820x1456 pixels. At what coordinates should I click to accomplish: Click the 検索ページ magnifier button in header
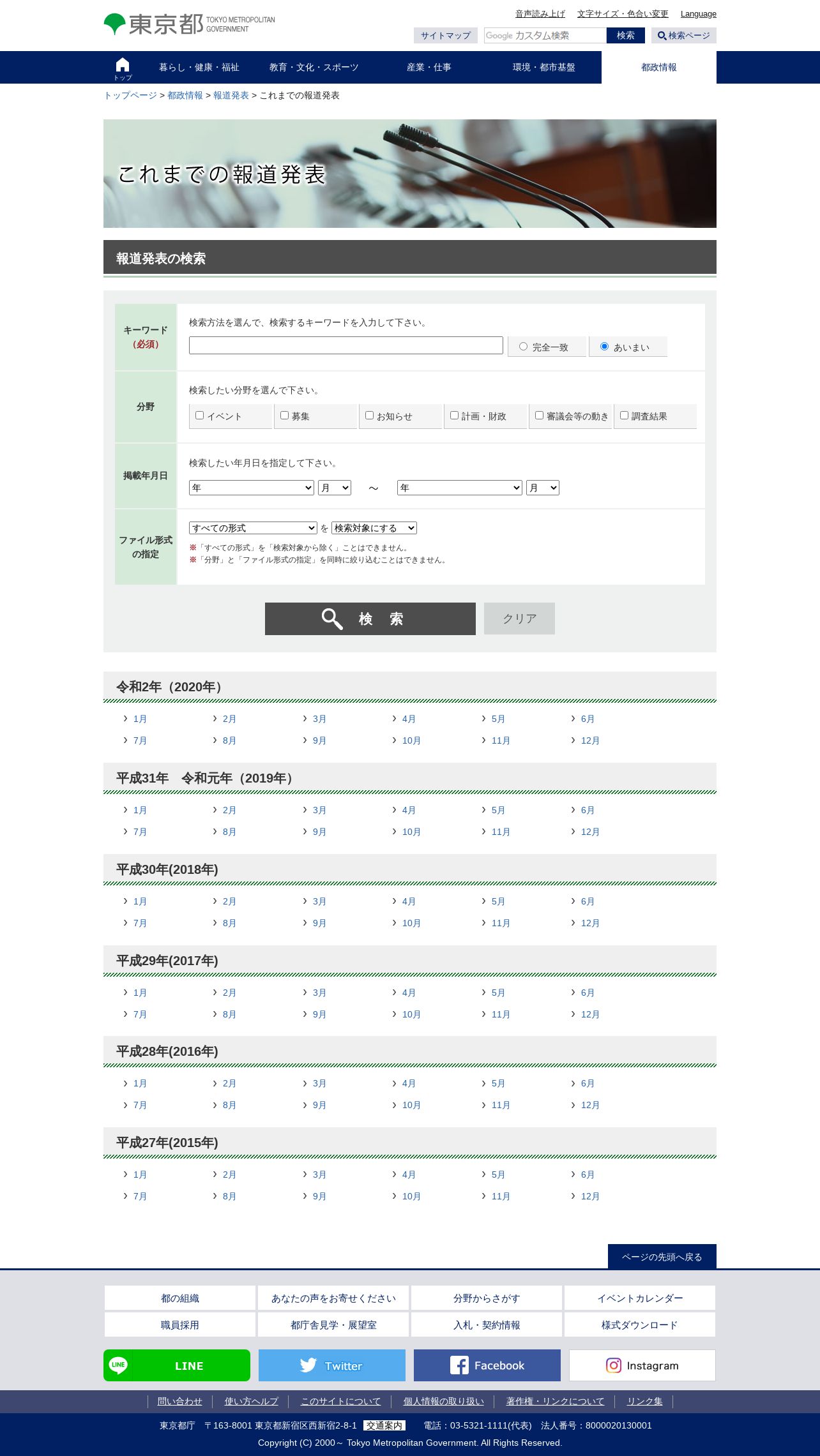coord(684,36)
